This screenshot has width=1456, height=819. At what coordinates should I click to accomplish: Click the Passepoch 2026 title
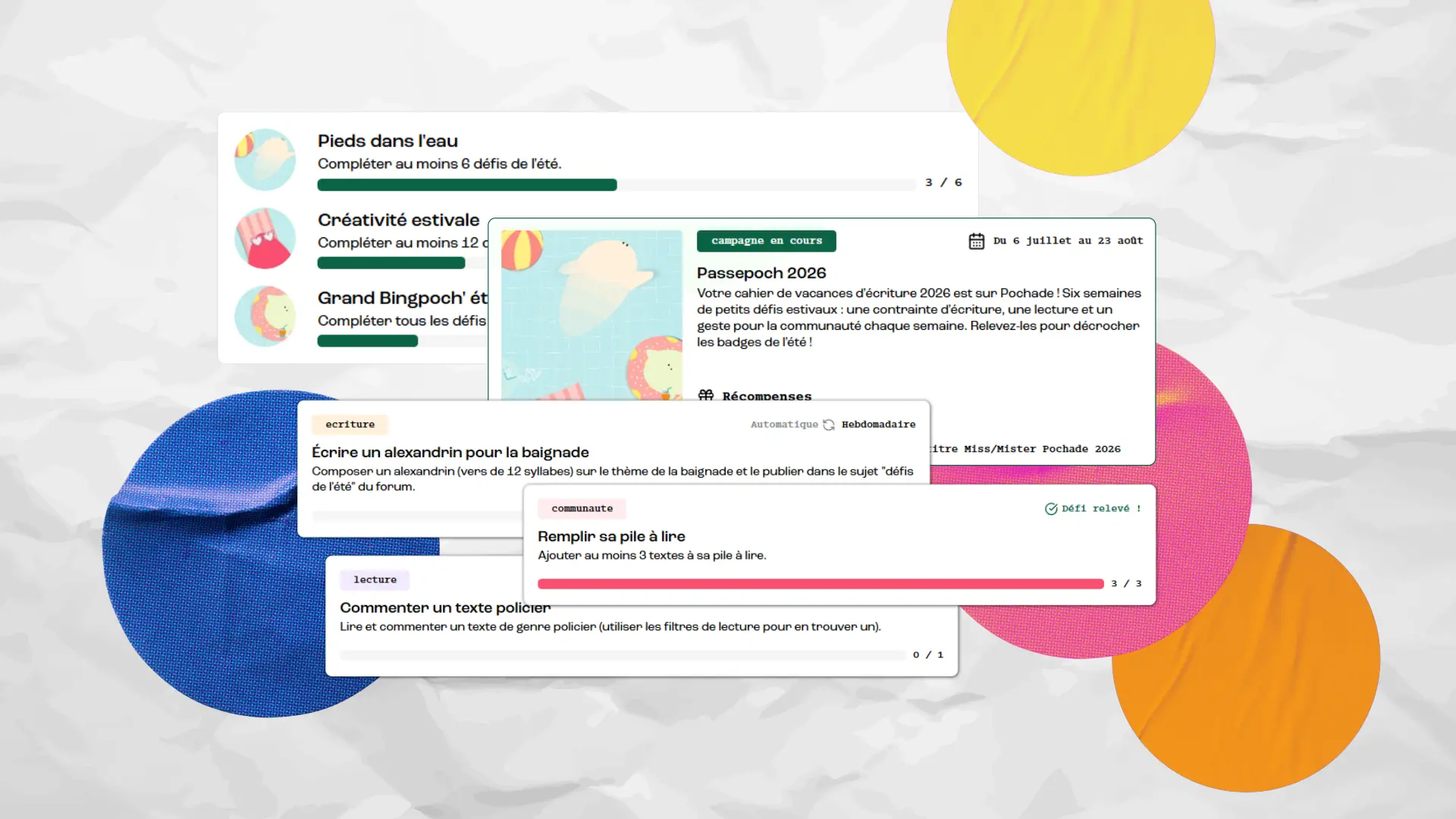click(x=761, y=273)
